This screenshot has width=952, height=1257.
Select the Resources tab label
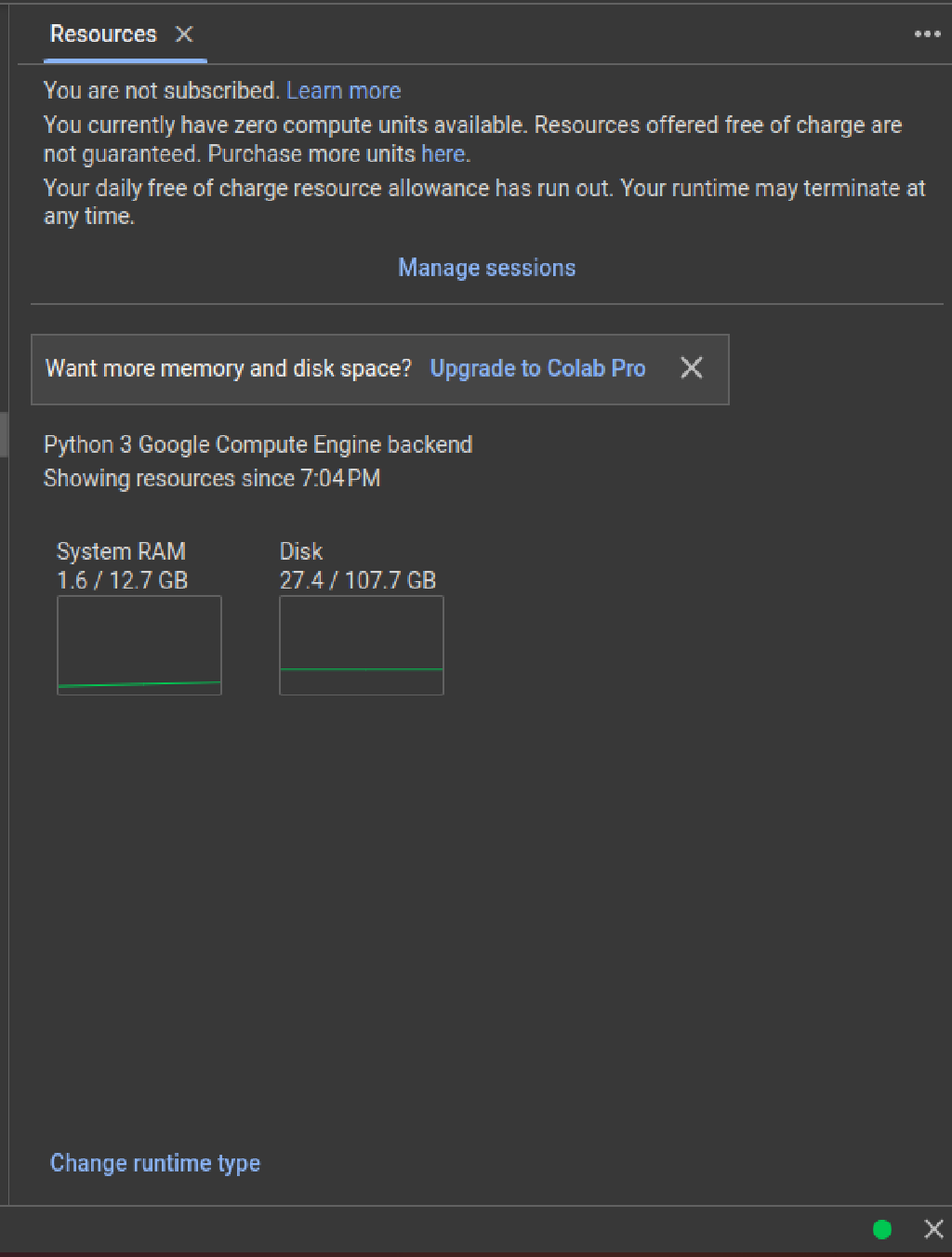point(102,33)
